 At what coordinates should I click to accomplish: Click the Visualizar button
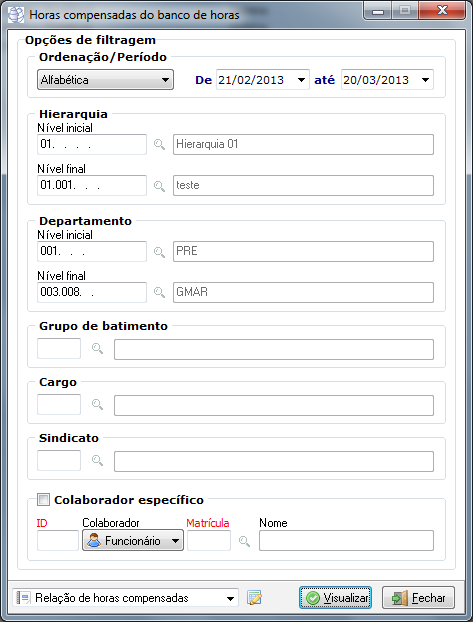click(x=335, y=598)
